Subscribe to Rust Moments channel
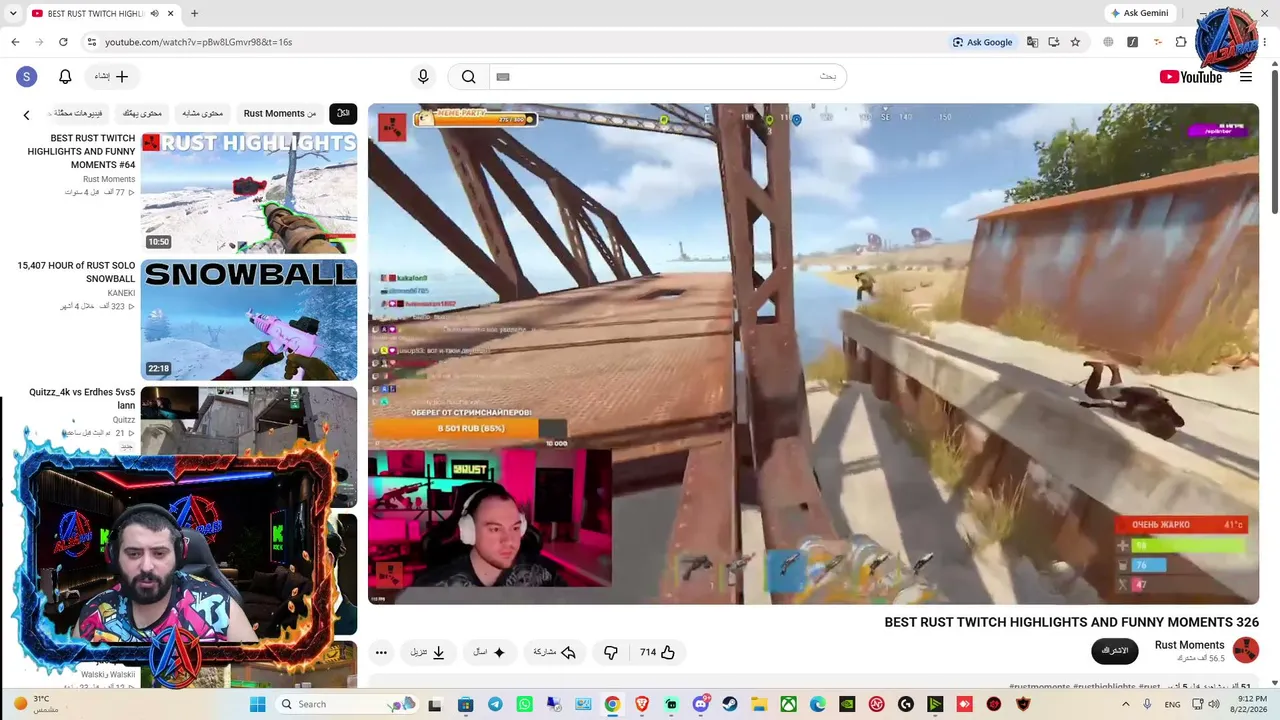1280x720 pixels. tap(1114, 651)
